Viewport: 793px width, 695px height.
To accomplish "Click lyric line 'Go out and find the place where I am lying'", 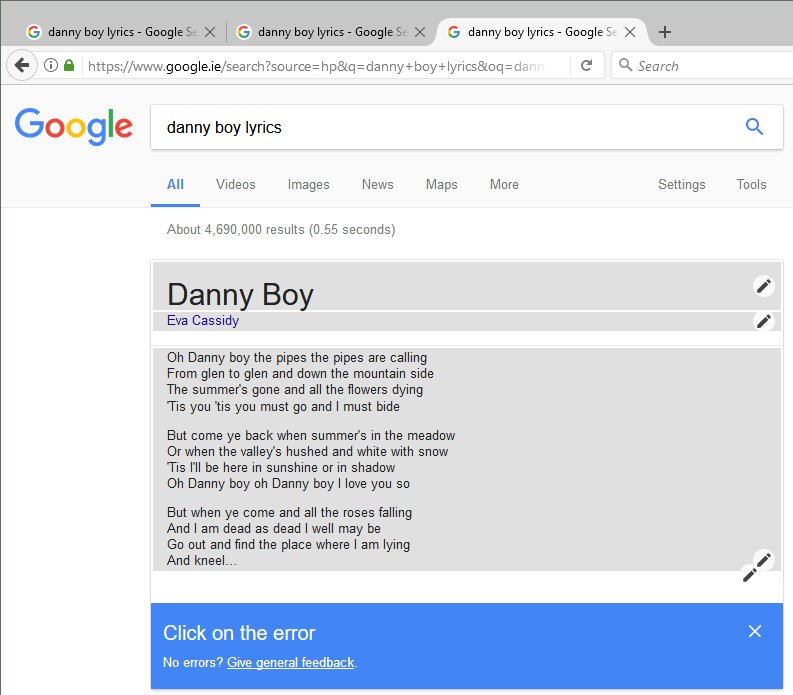I will tap(288, 545).
